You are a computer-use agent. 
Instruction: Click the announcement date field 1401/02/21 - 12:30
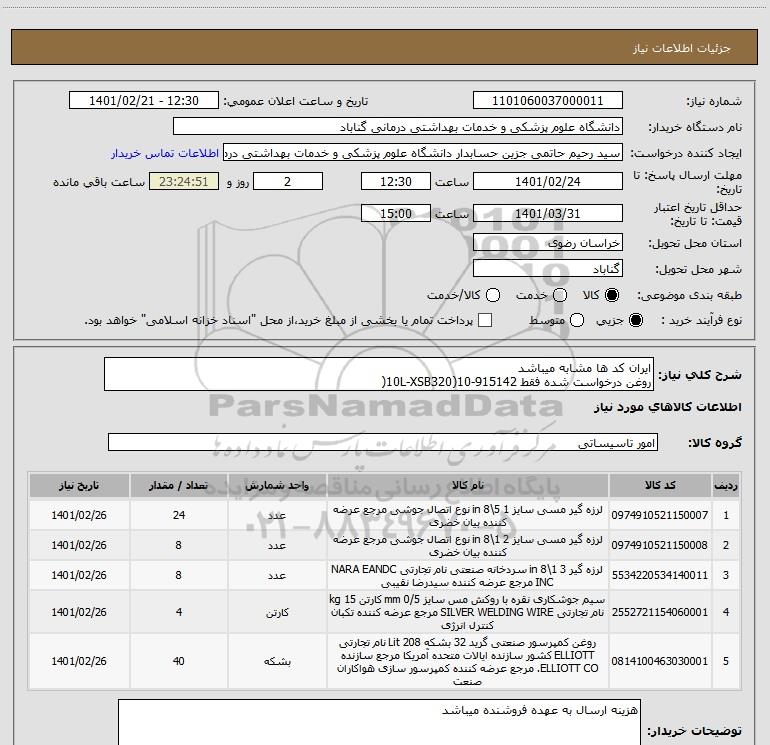tap(144, 101)
